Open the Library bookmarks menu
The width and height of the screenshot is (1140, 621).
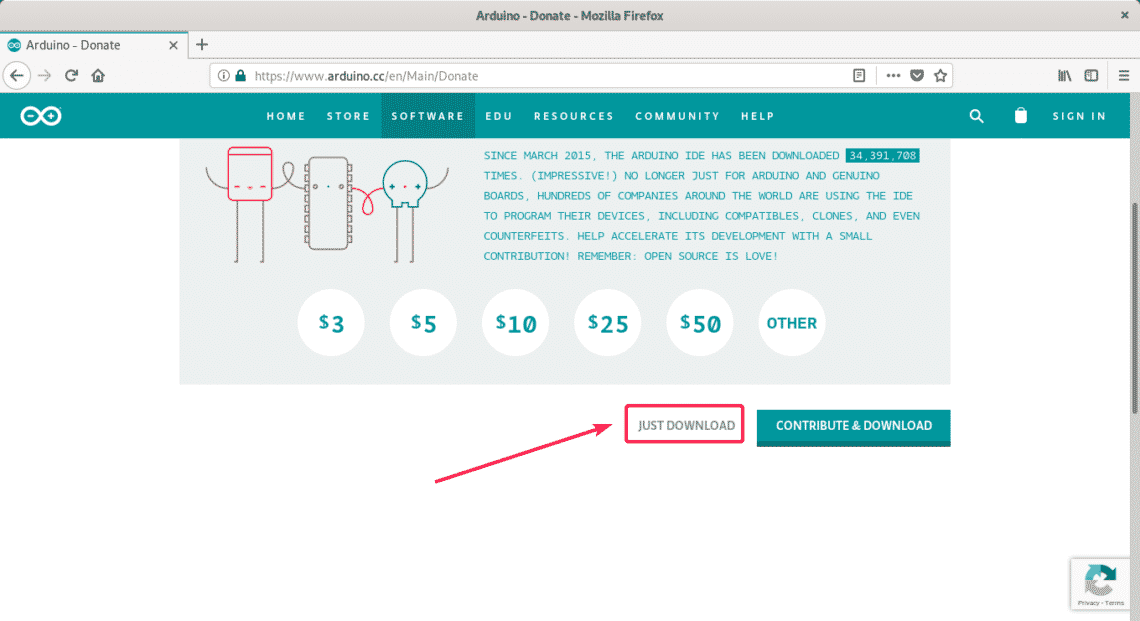1064,75
